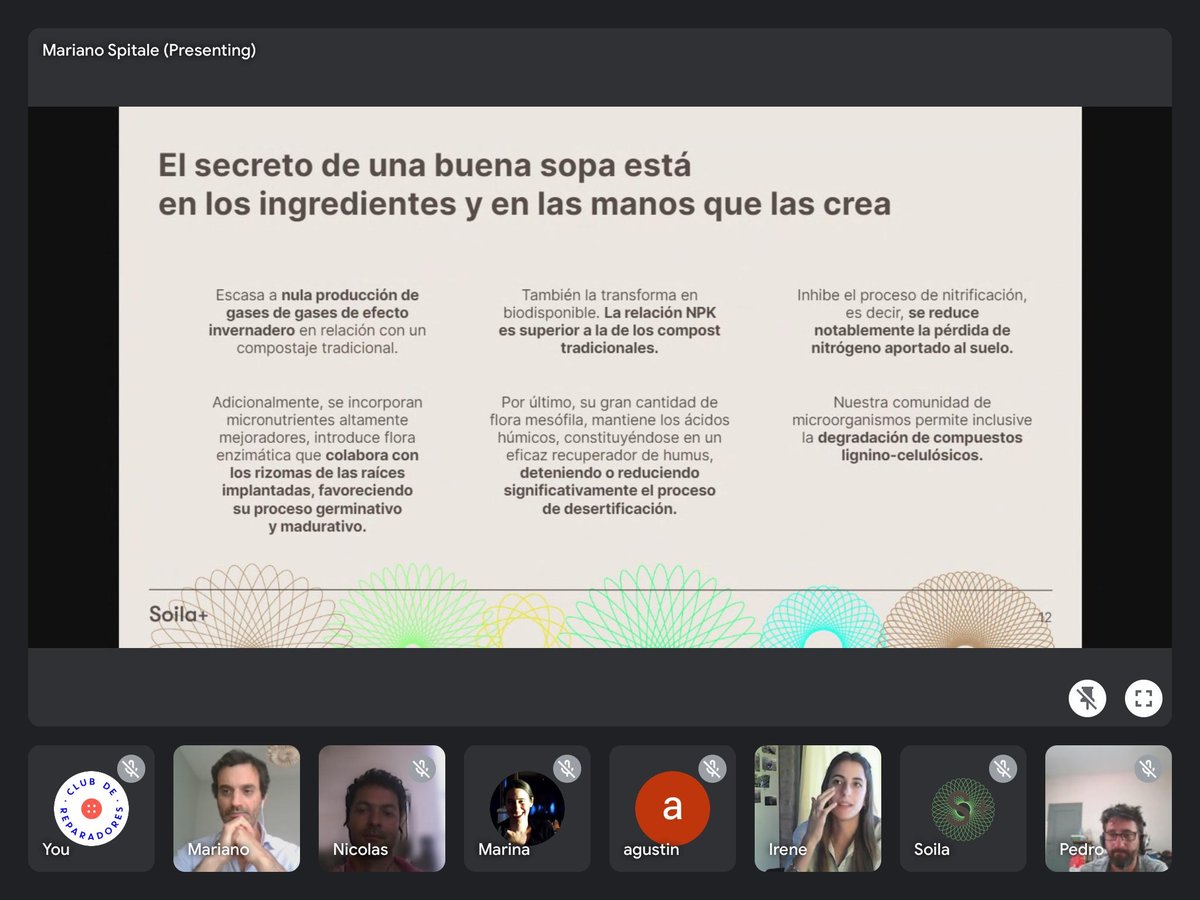The width and height of the screenshot is (1200, 900).
Task: Click paragraph about 'gases de efecto invernadero'
Action: coord(317,322)
